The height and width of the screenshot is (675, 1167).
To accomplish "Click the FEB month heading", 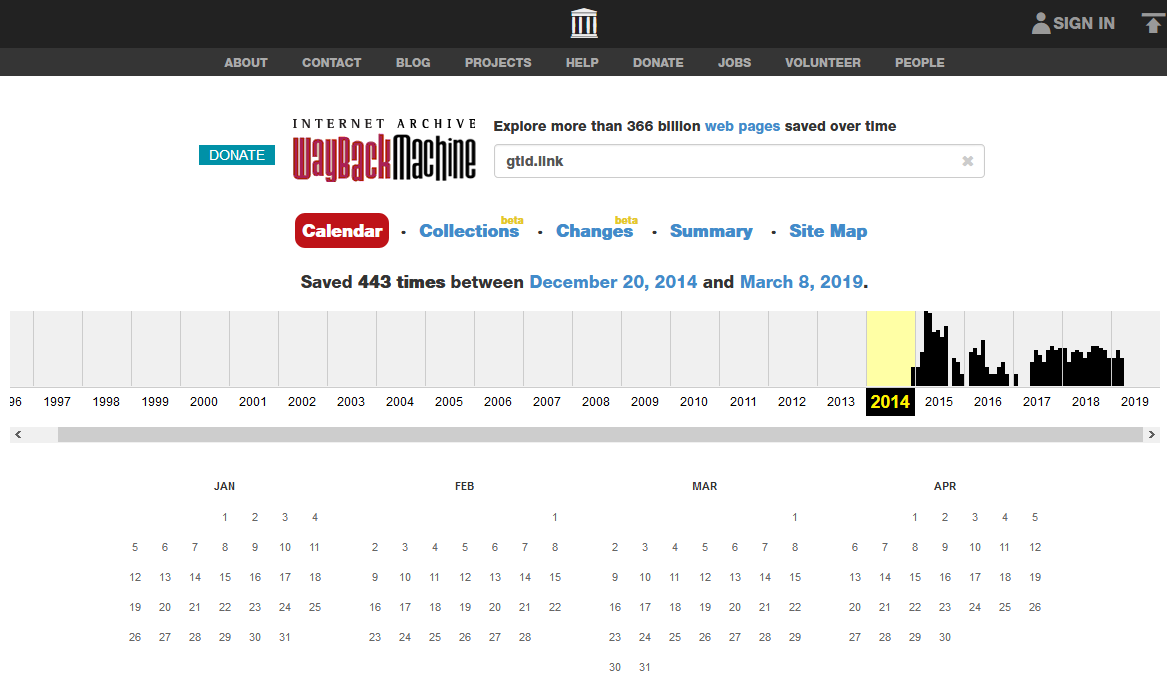I will pos(464,486).
